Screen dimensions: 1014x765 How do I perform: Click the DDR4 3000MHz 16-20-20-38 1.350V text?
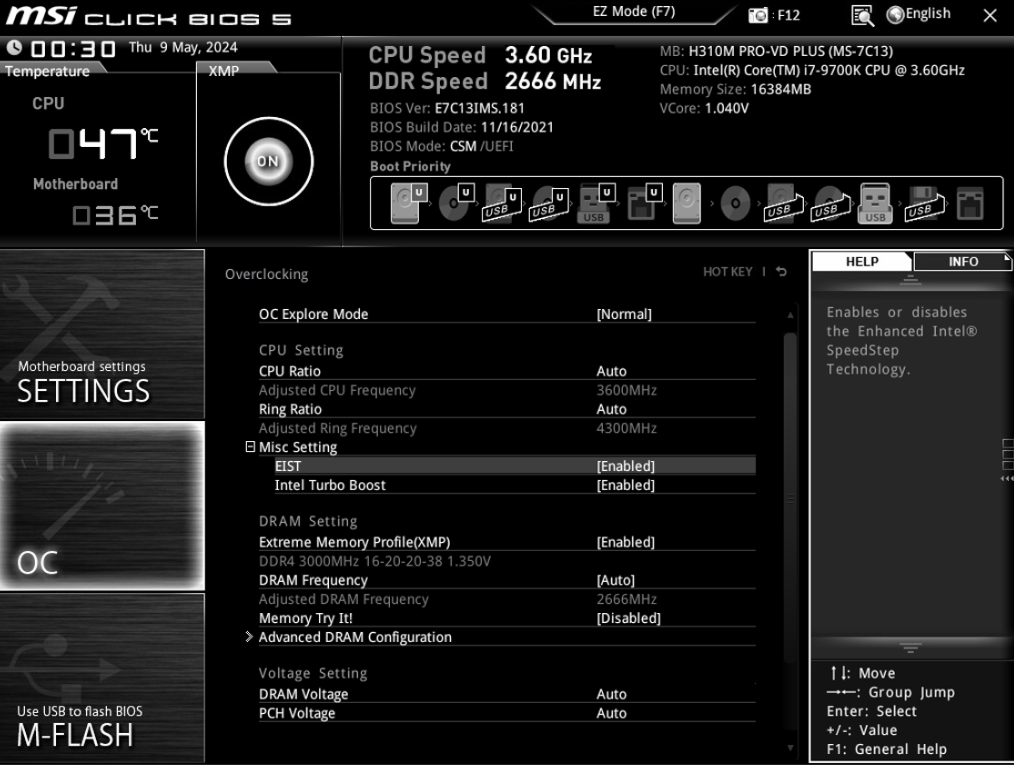click(374, 561)
